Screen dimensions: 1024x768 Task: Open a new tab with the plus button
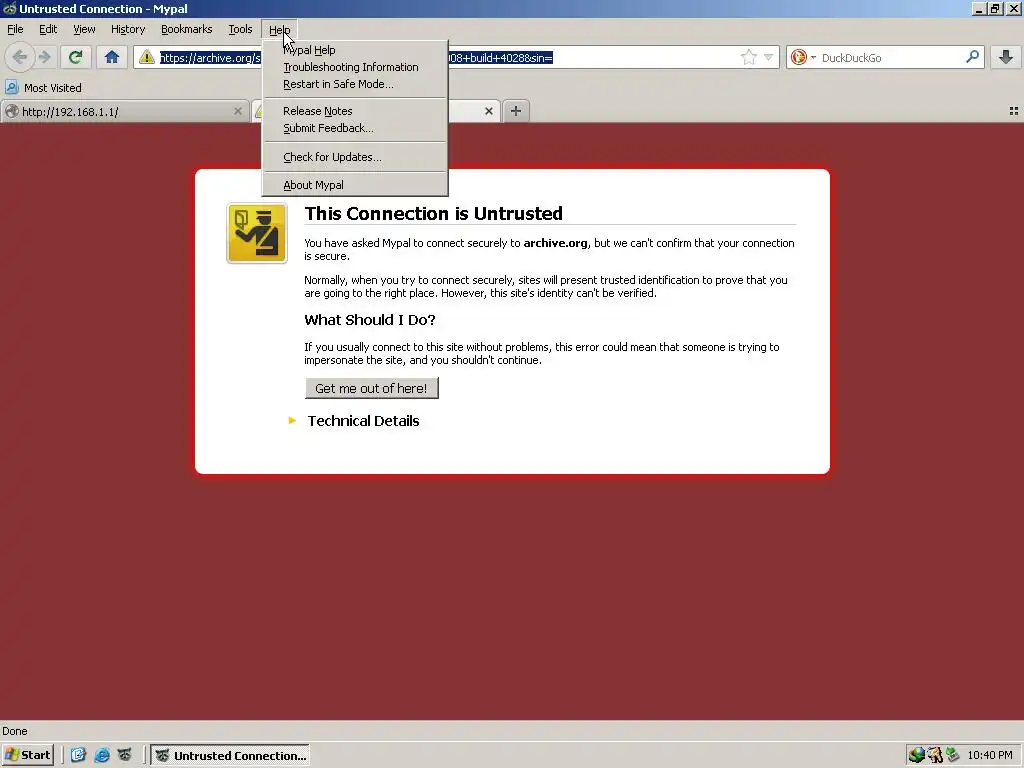516,111
